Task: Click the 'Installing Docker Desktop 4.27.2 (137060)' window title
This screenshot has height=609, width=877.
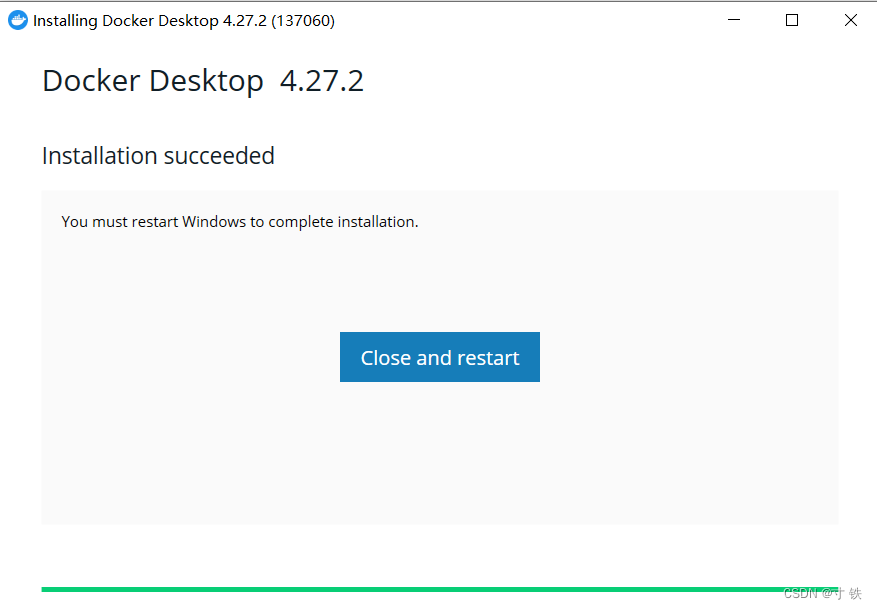Action: [x=184, y=21]
